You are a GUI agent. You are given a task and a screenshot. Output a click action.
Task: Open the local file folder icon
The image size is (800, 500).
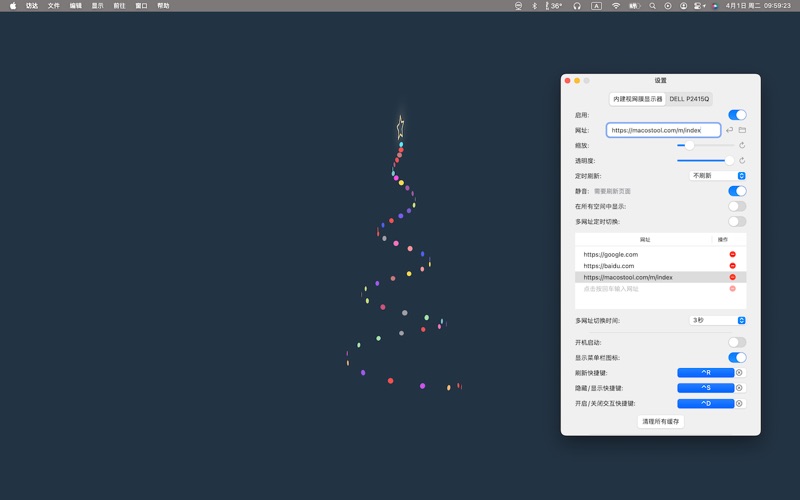tap(742, 130)
